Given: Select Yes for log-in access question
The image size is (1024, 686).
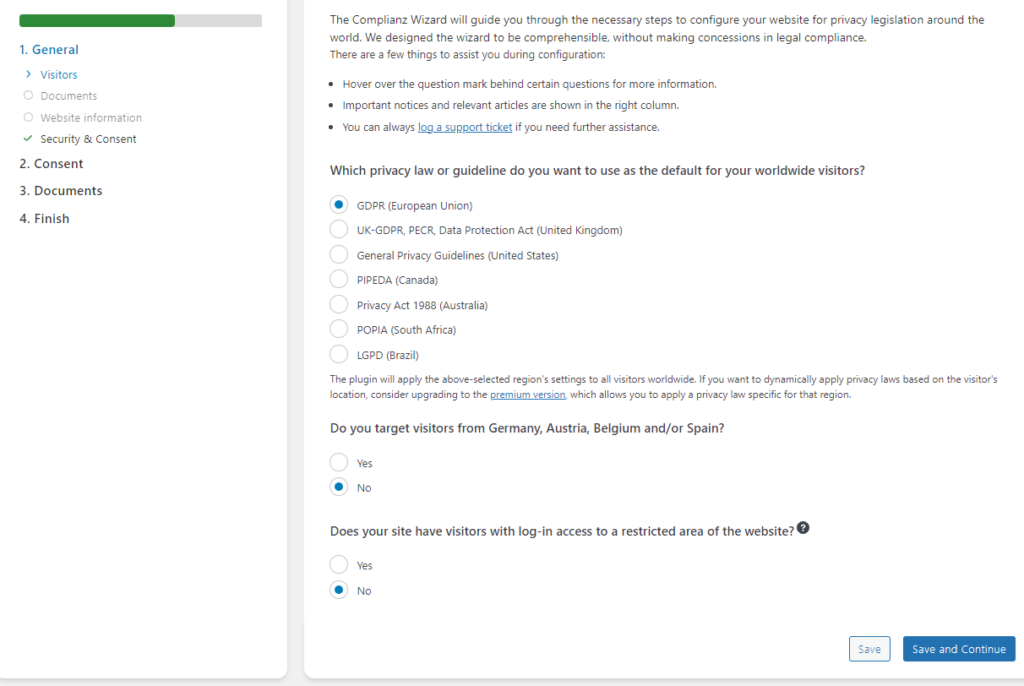Looking at the screenshot, I should (x=339, y=565).
